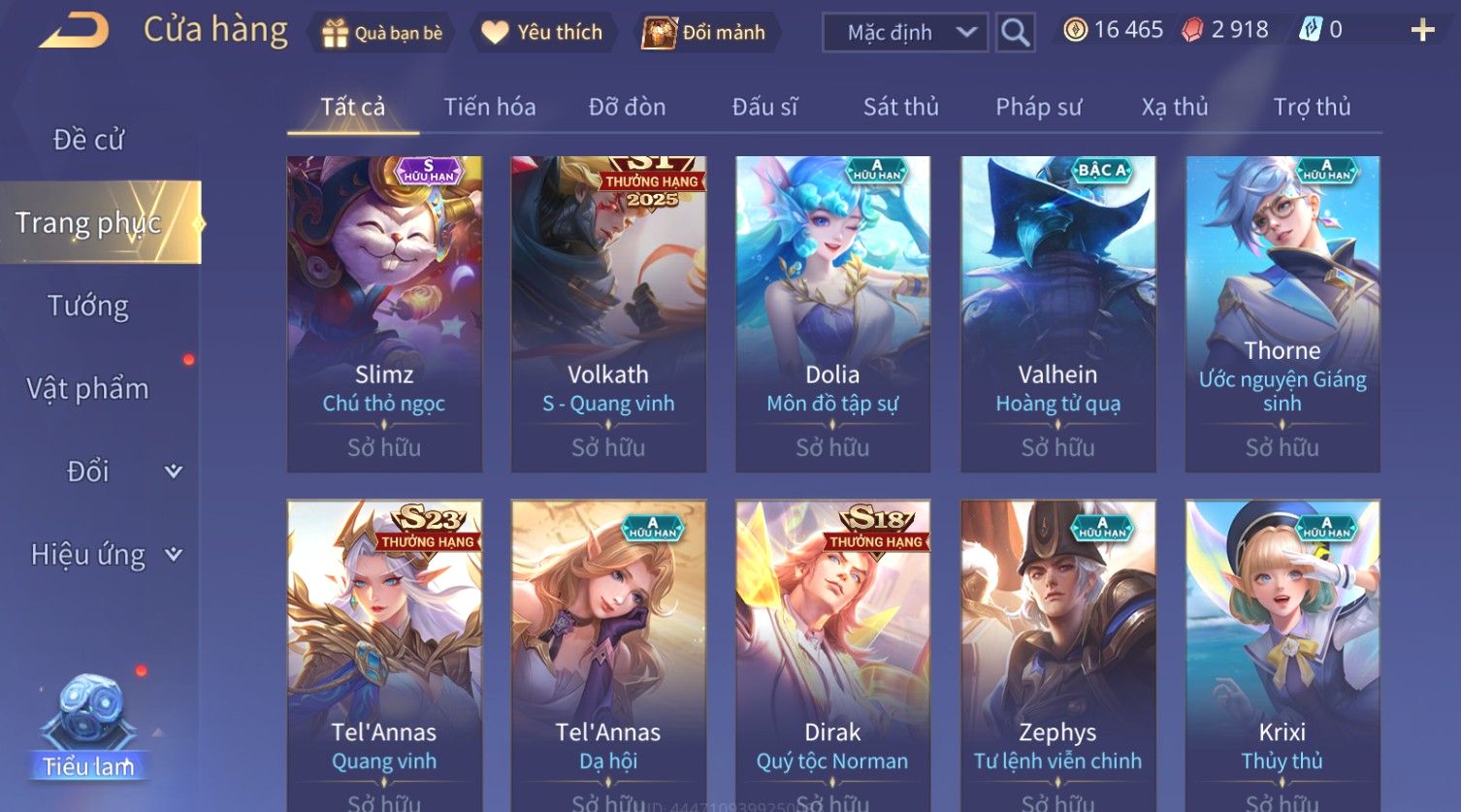
Task: Open the Krixi Thủy thủ skin card
Action: 1282,656
